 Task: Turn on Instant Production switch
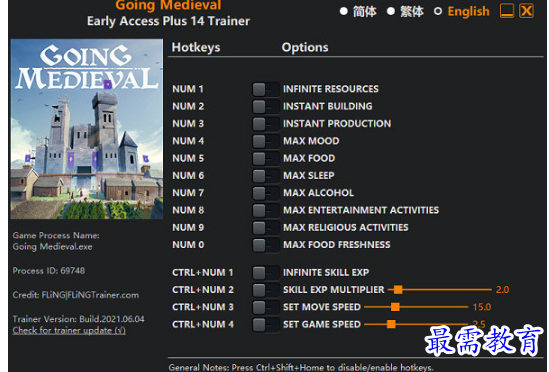coord(265,124)
